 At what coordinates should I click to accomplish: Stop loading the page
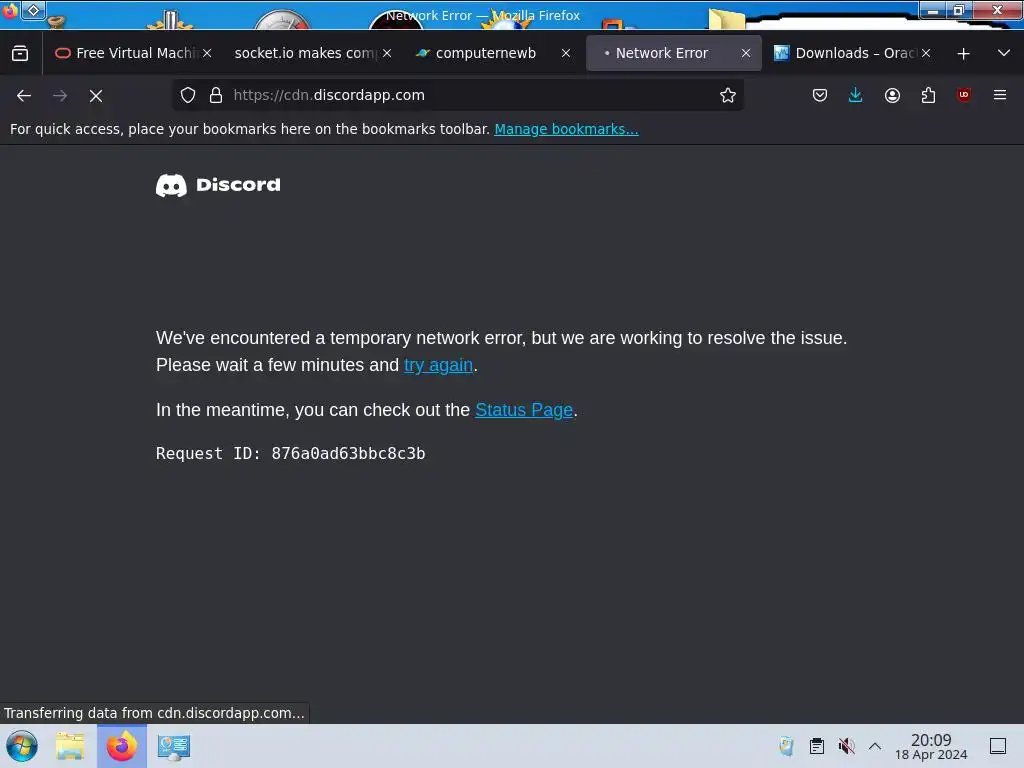click(x=96, y=95)
